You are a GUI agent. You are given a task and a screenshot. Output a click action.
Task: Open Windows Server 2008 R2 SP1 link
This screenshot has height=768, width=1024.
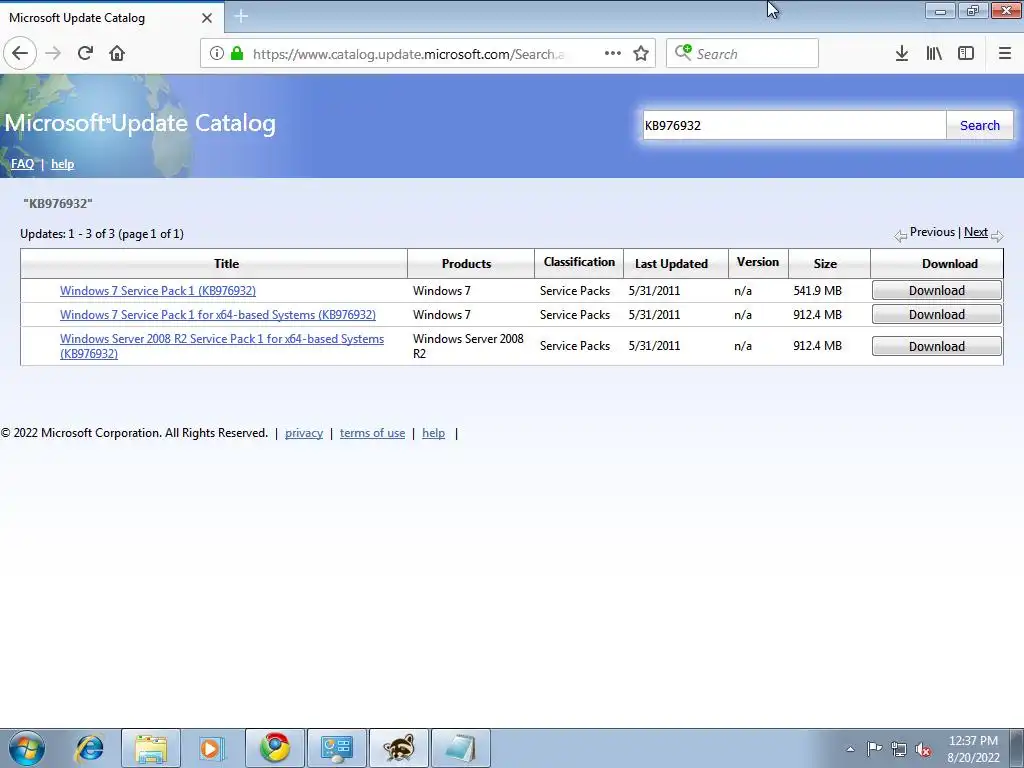click(x=221, y=346)
